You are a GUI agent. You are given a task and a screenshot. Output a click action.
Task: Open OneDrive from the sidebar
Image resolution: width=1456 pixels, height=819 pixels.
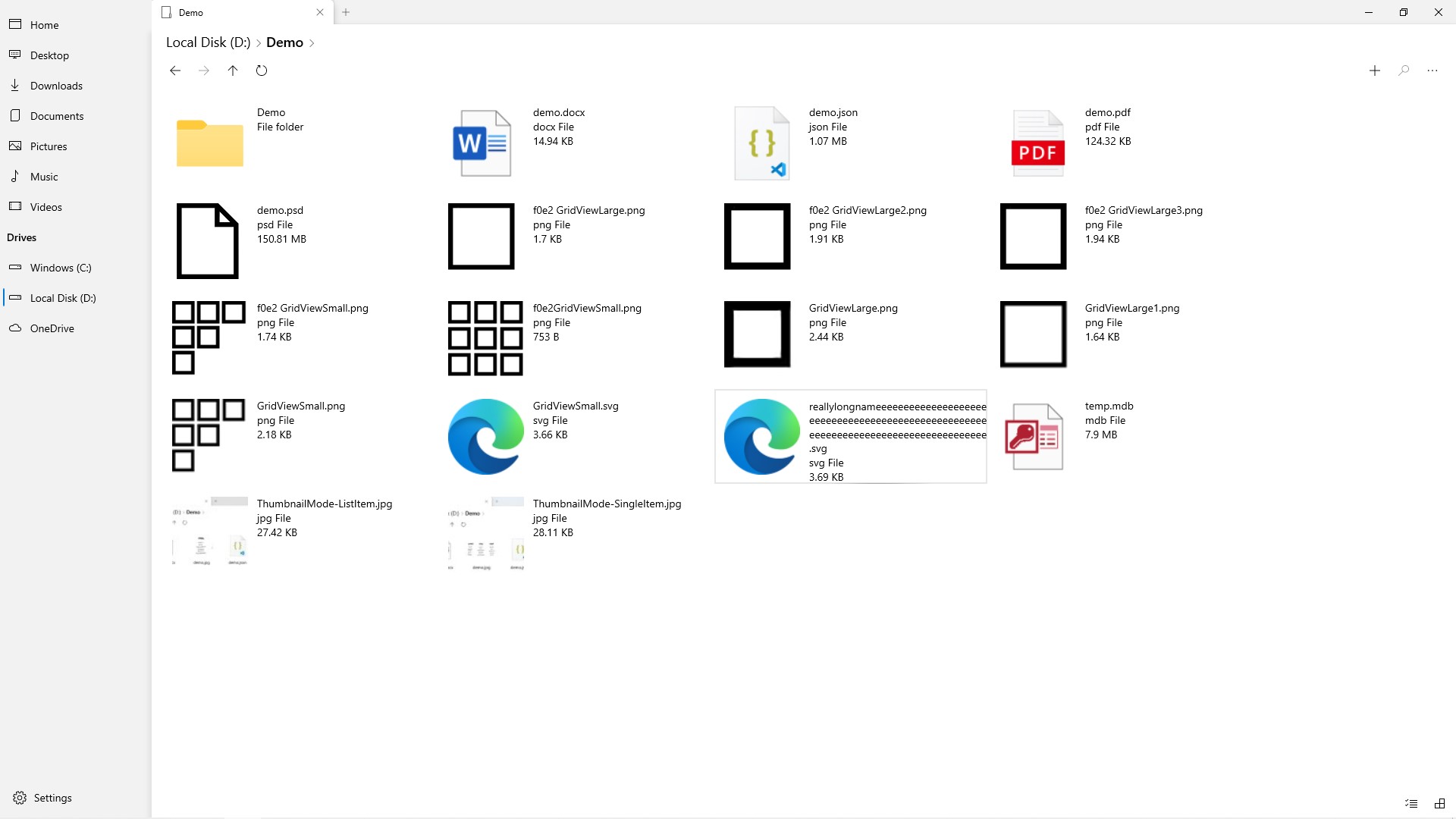tap(52, 328)
